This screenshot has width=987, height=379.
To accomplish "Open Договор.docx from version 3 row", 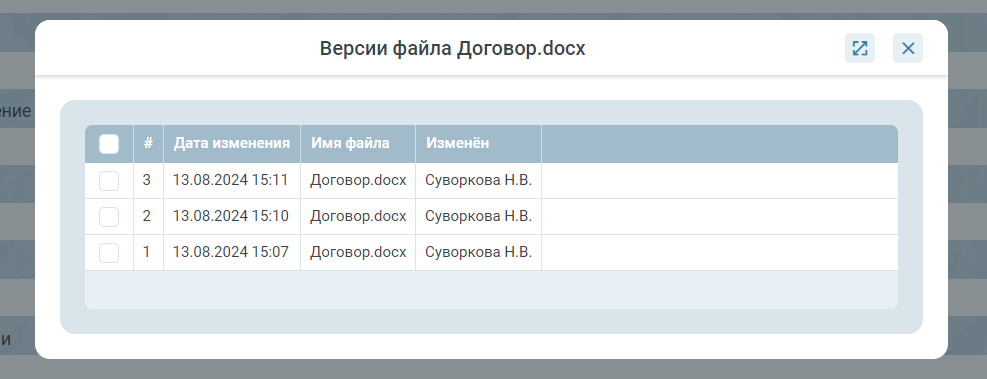I will point(358,180).
